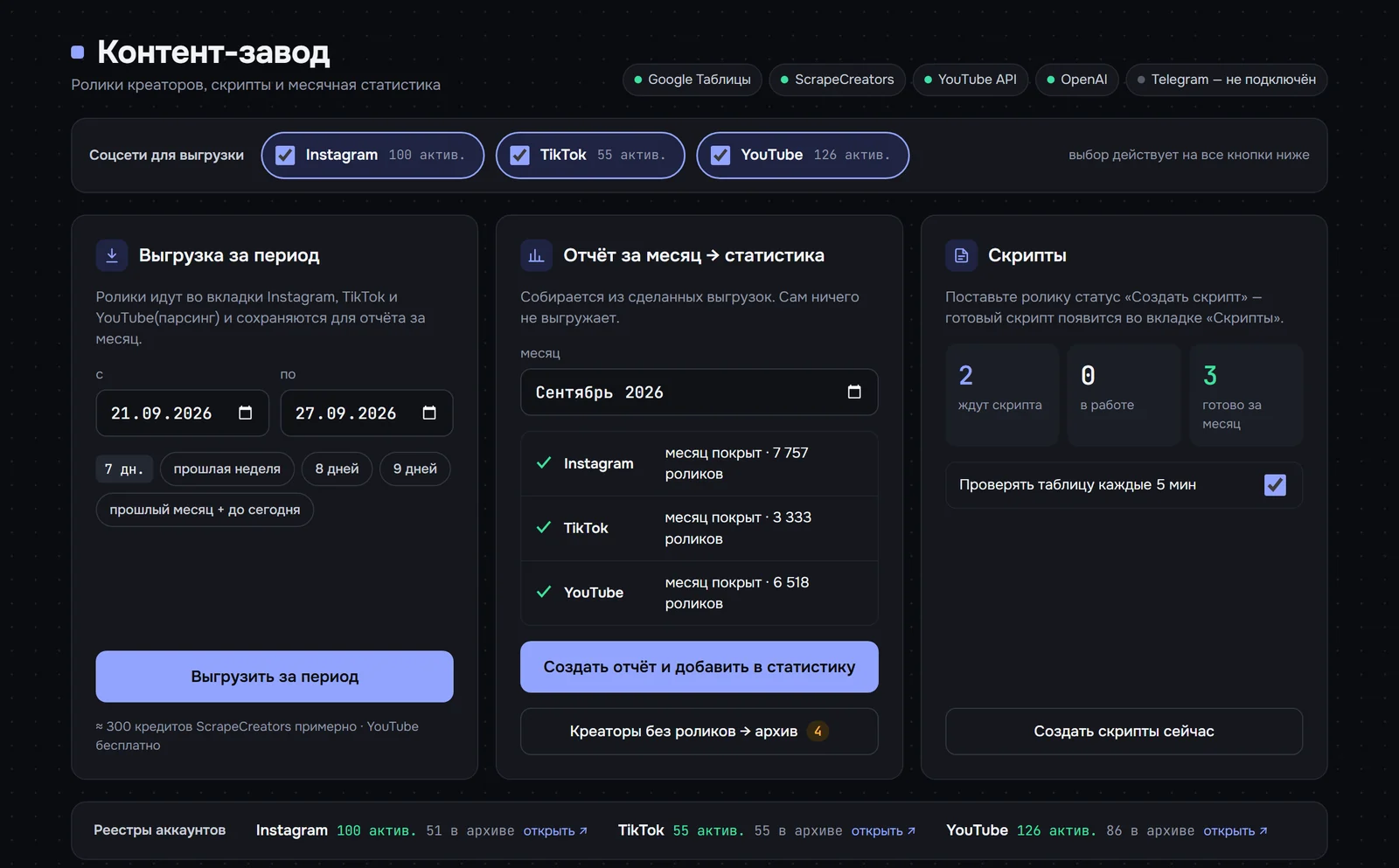Screen dimensions: 1399x868
Task: Open TikTok registry via открыть link
Action: click(883, 830)
